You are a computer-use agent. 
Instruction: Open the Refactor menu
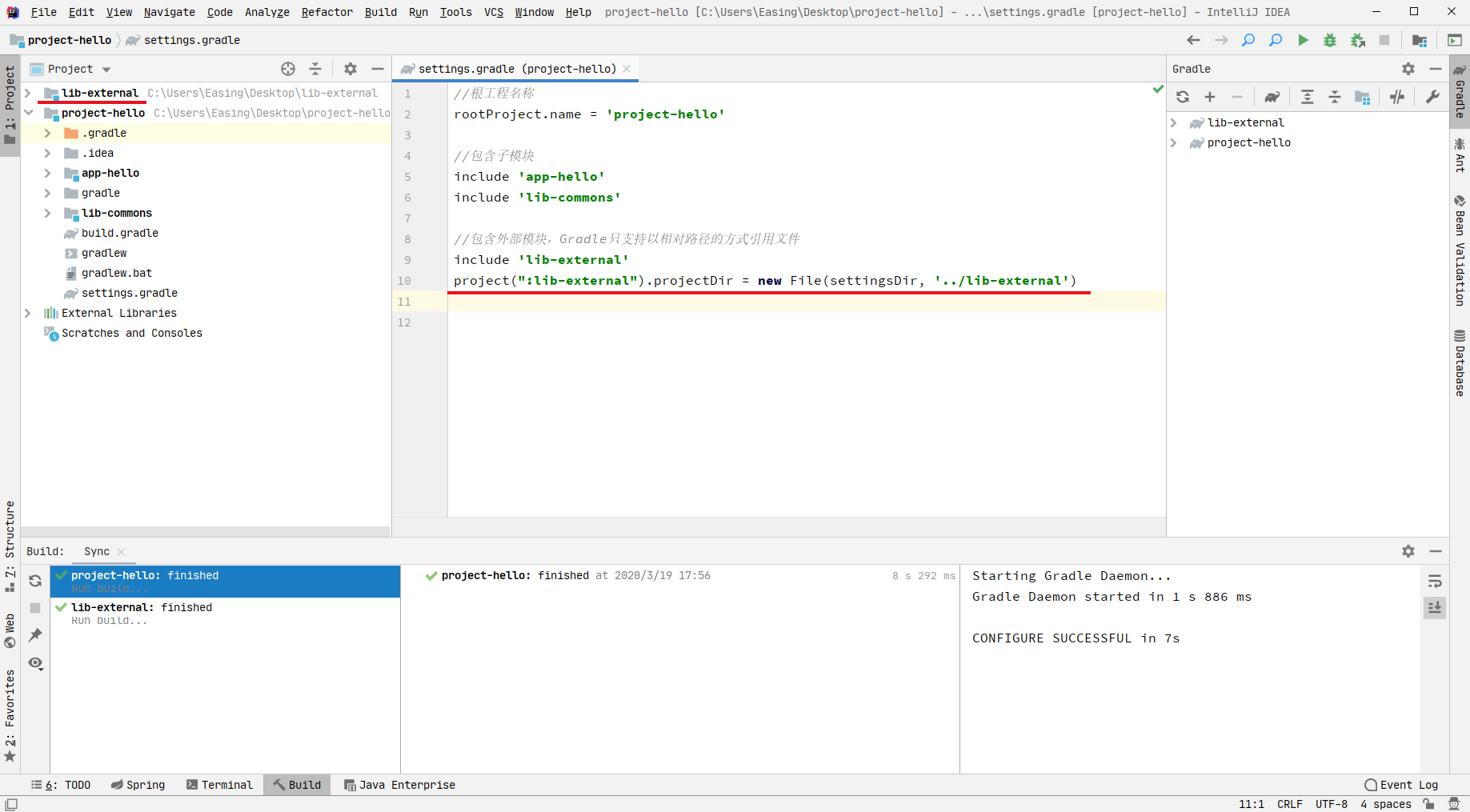click(326, 12)
